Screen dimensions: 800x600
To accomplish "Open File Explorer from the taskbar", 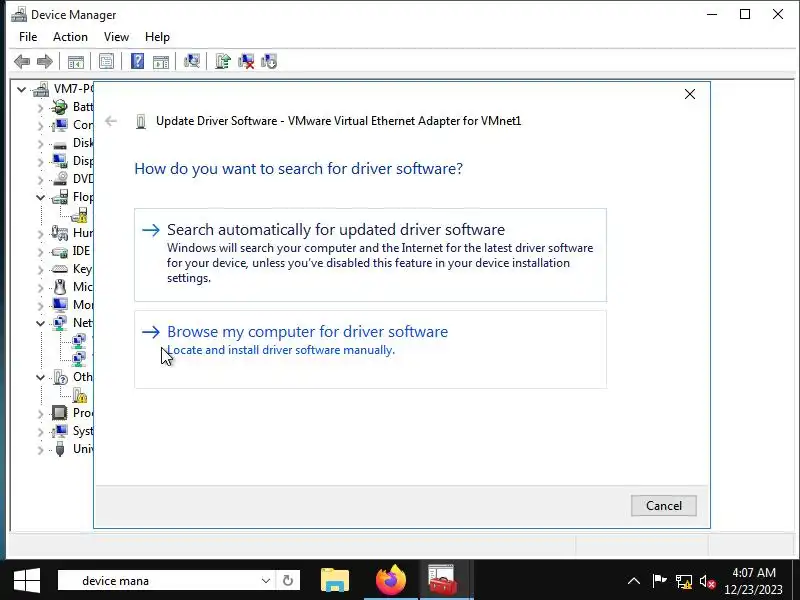I will point(335,580).
